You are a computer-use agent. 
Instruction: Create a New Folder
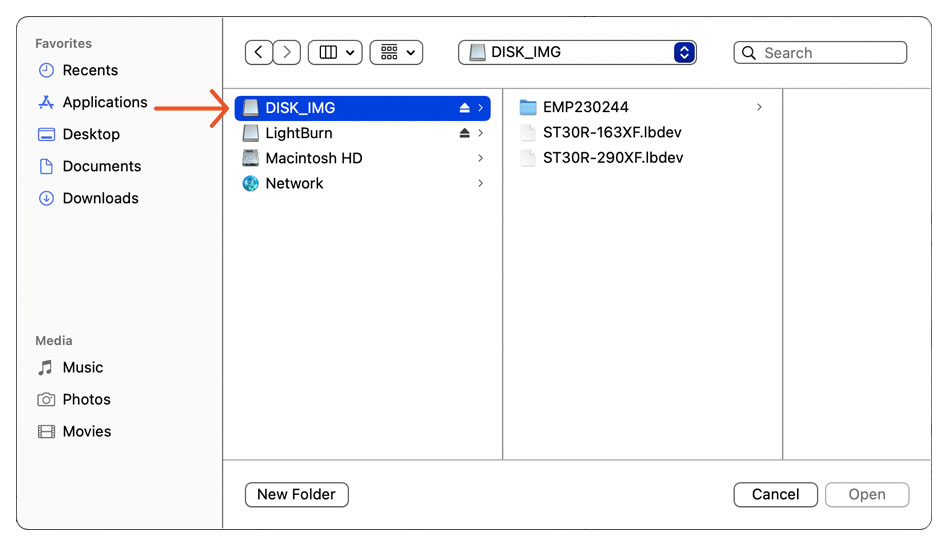click(x=296, y=495)
